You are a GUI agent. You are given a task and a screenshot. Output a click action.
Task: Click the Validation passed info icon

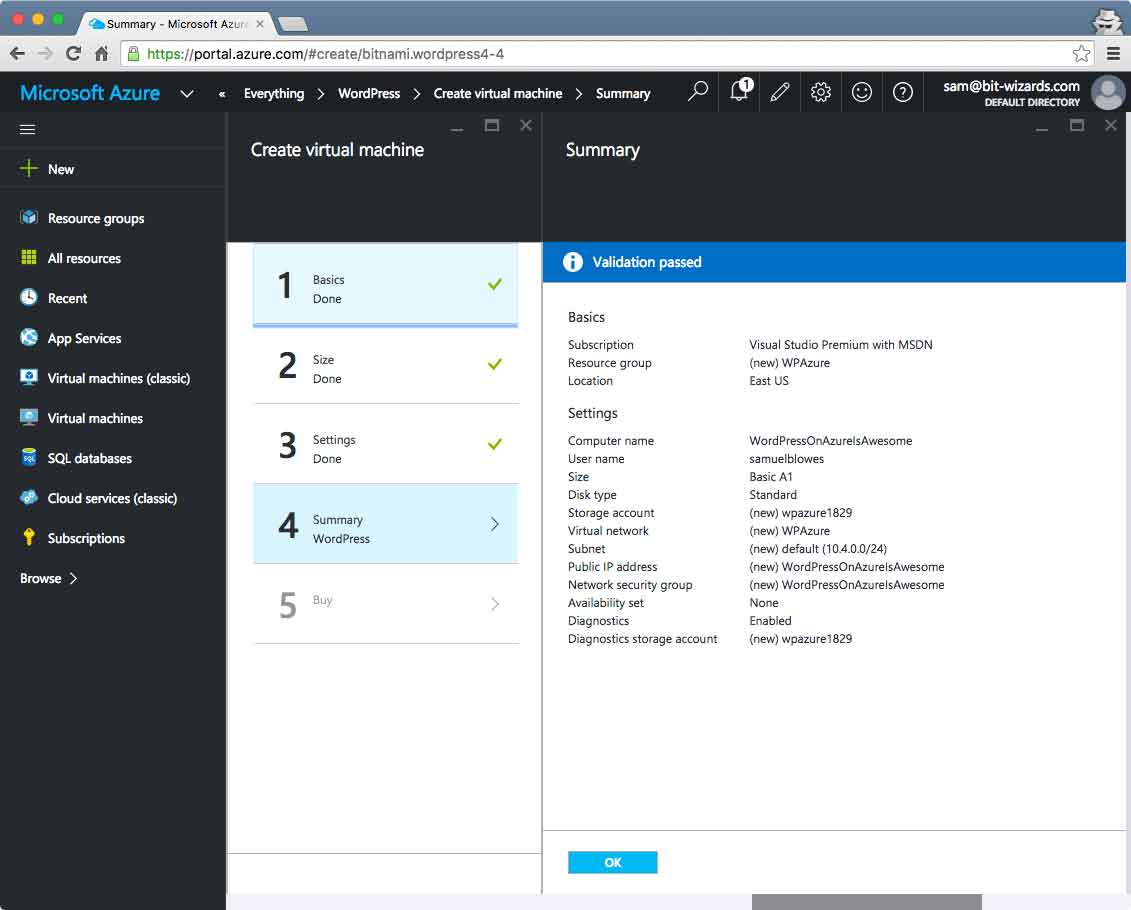(x=573, y=262)
